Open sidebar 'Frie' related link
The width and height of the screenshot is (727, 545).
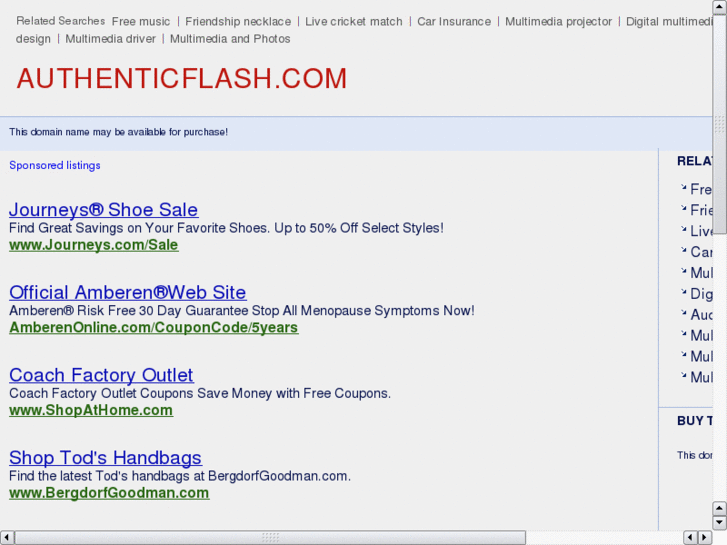click(701, 210)
